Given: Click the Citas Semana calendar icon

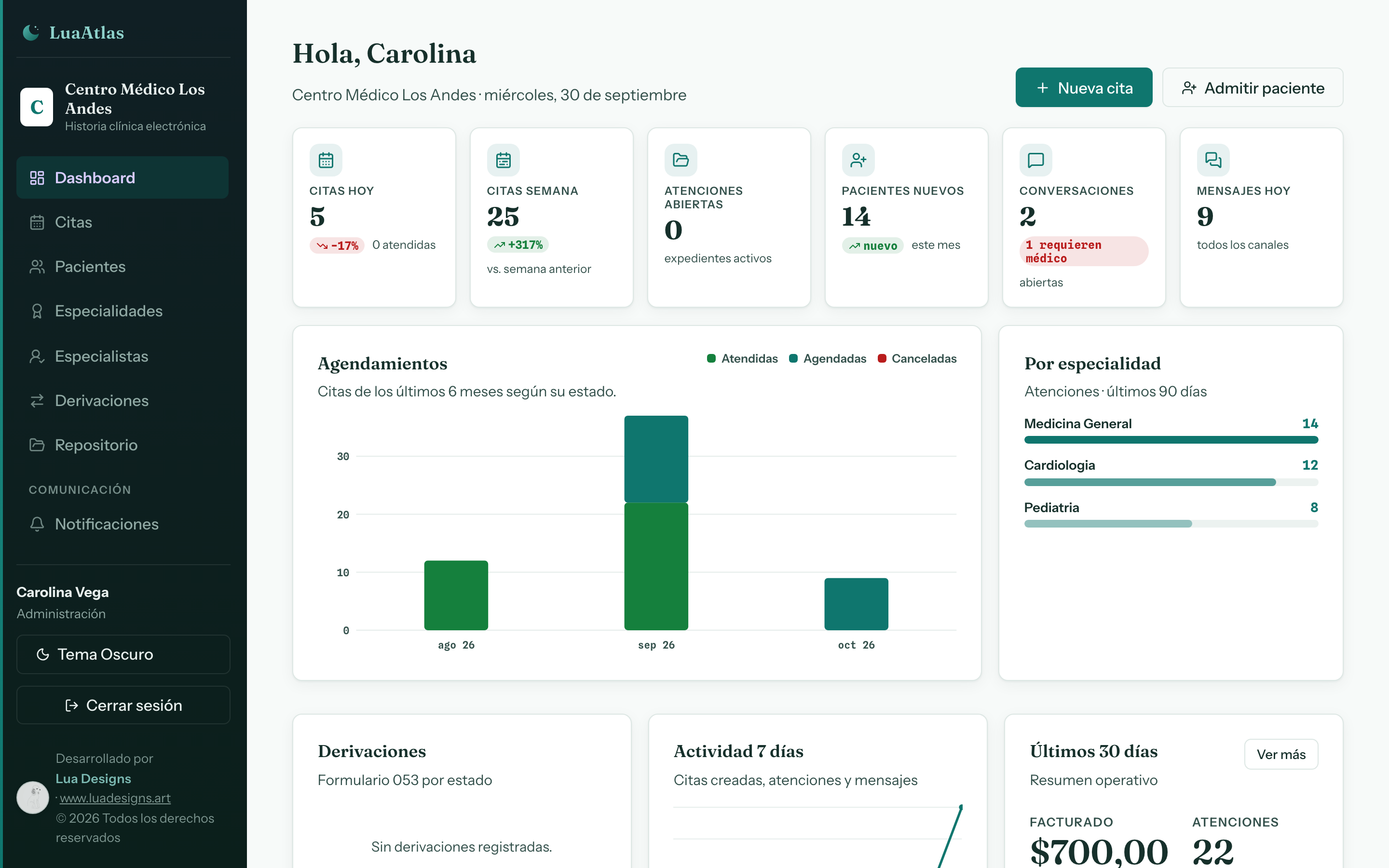Looking at the screenshot, I should pos(504,160).
